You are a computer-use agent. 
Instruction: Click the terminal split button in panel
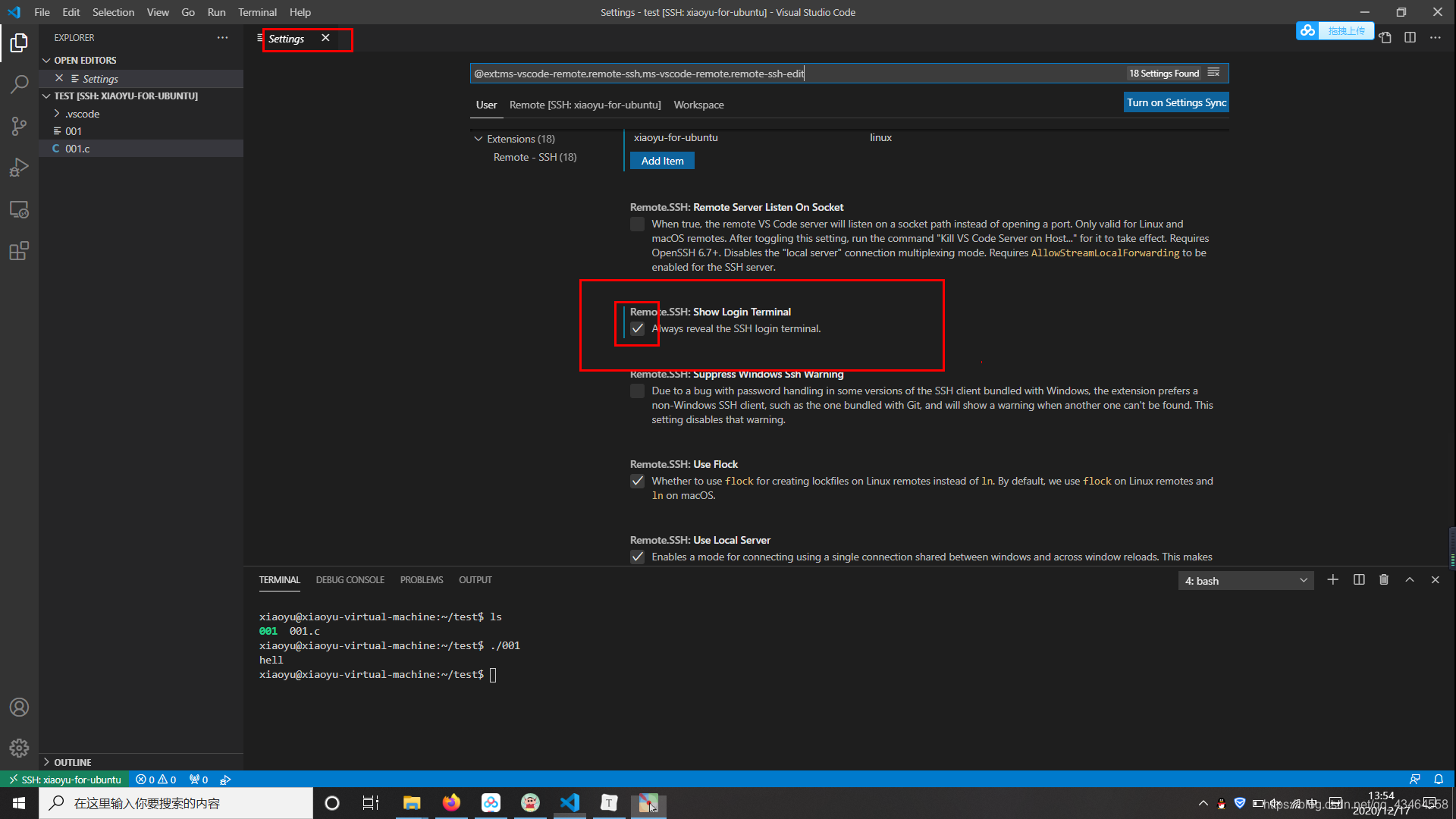click(x=1359, y=580)
